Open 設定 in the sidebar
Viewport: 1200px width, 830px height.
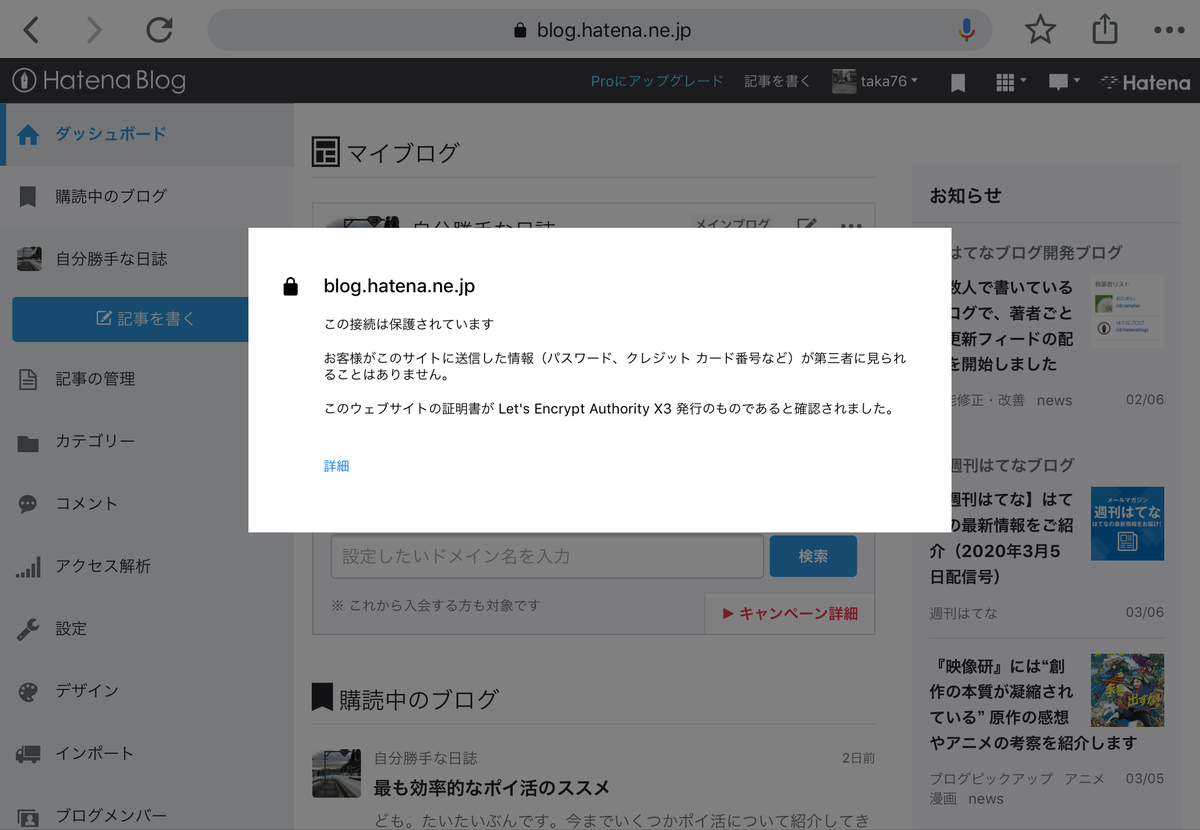coord(147,629)
